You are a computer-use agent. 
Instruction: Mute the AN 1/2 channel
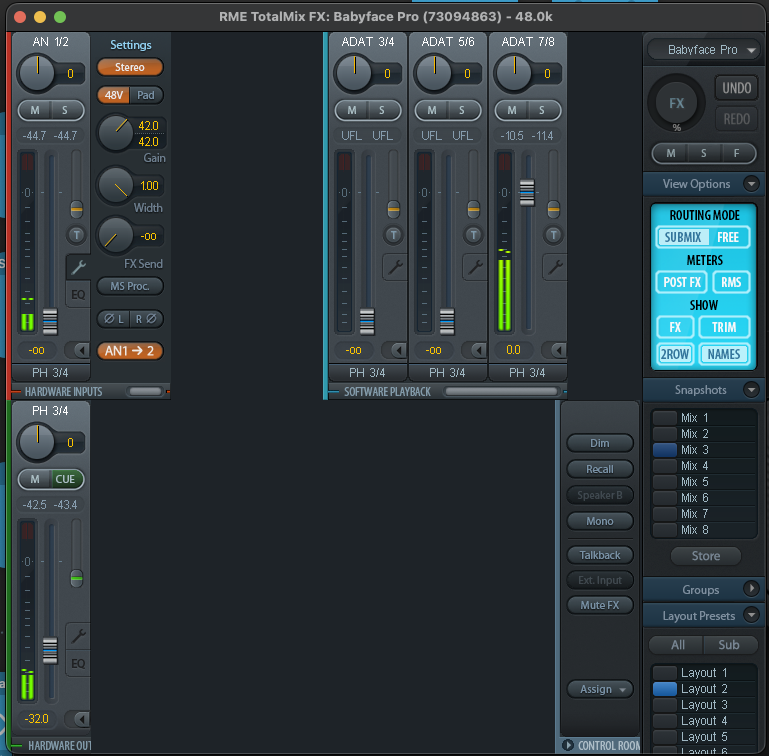click(x=35, y=110)
